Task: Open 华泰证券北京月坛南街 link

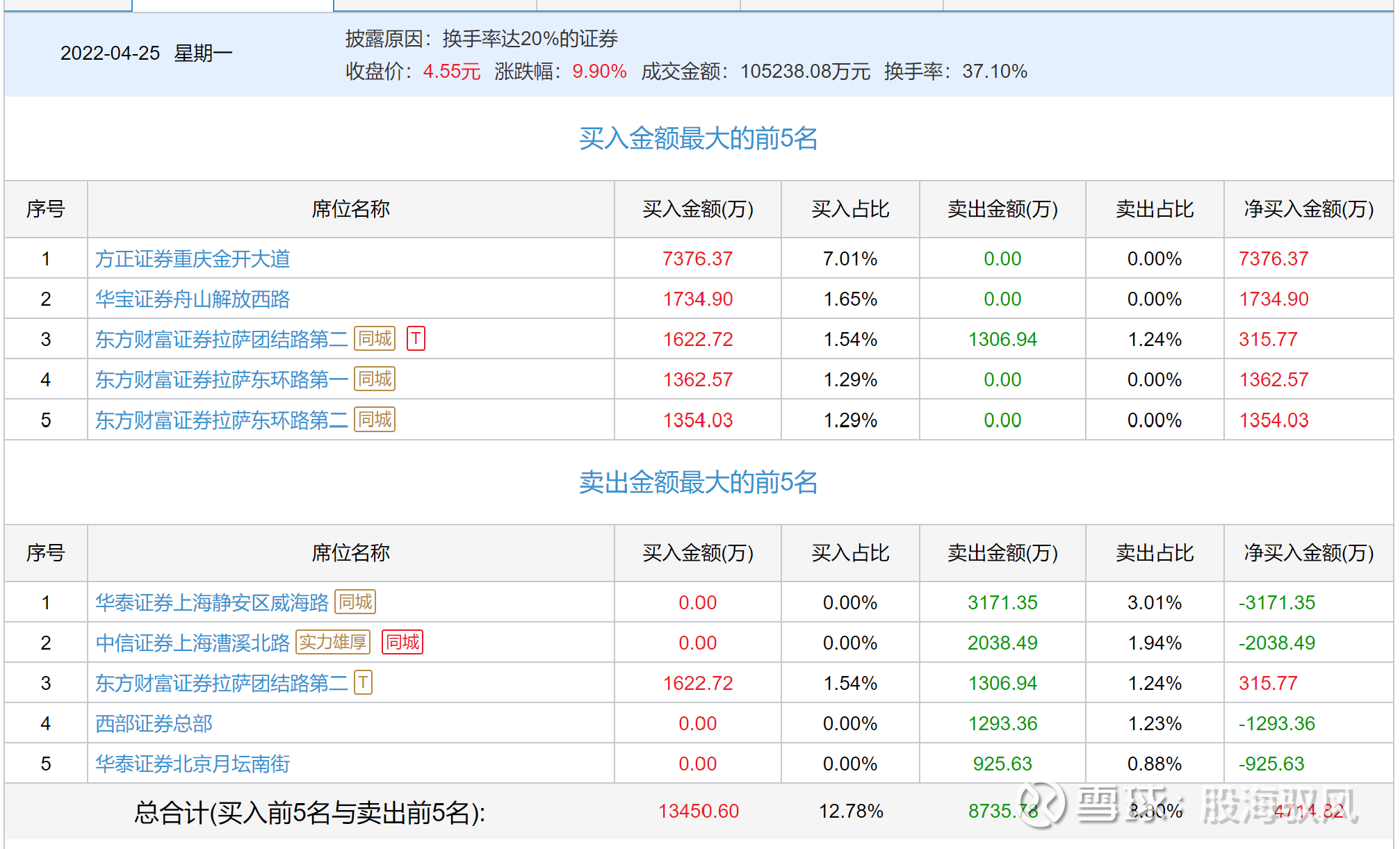Action: coord(193,764)
